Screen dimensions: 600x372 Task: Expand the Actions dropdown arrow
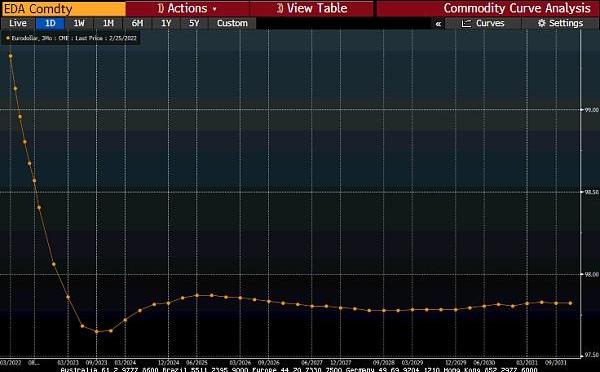[x=214, y=9]
